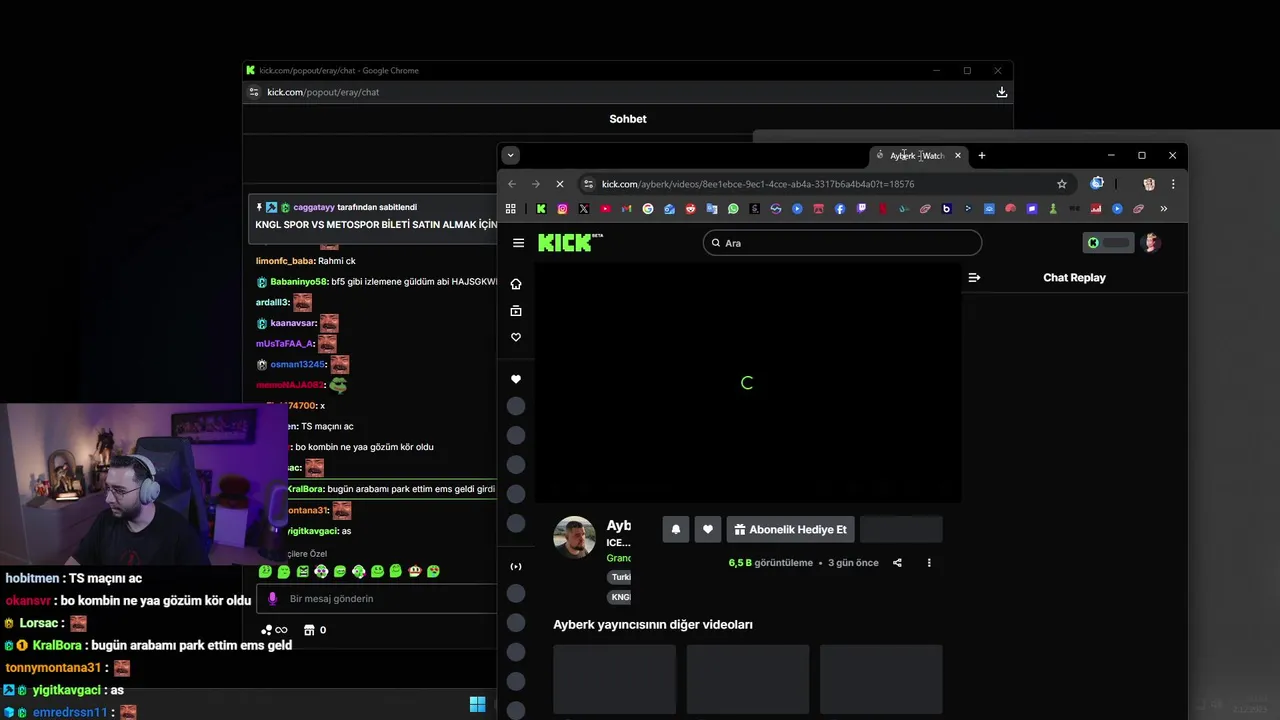Viewport: 1280px width, 720px height.
Task: Open Google Translate bookmark
Action: coord(712,209)
